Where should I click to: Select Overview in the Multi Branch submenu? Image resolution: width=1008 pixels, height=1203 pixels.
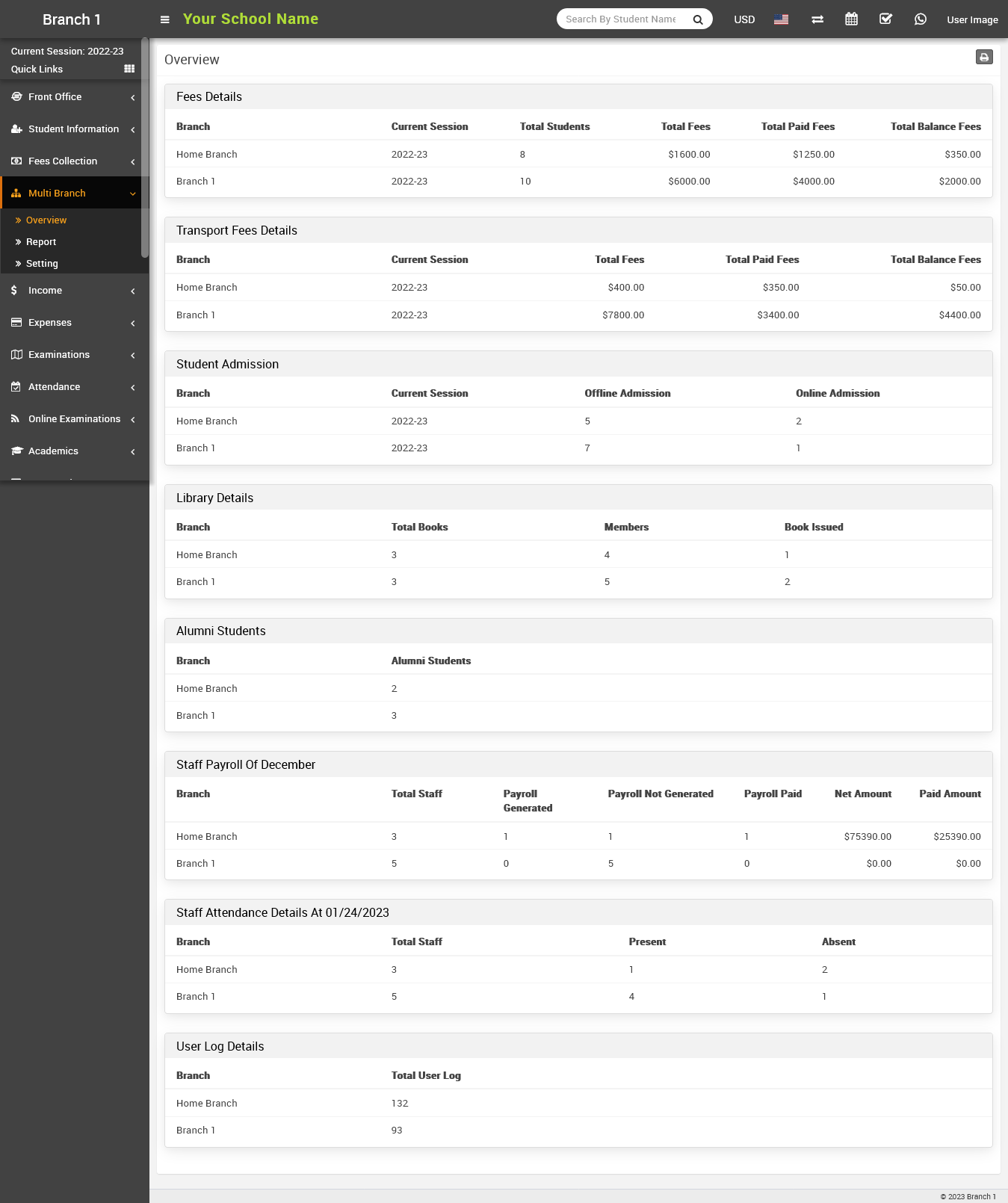(x=46, y=220)
